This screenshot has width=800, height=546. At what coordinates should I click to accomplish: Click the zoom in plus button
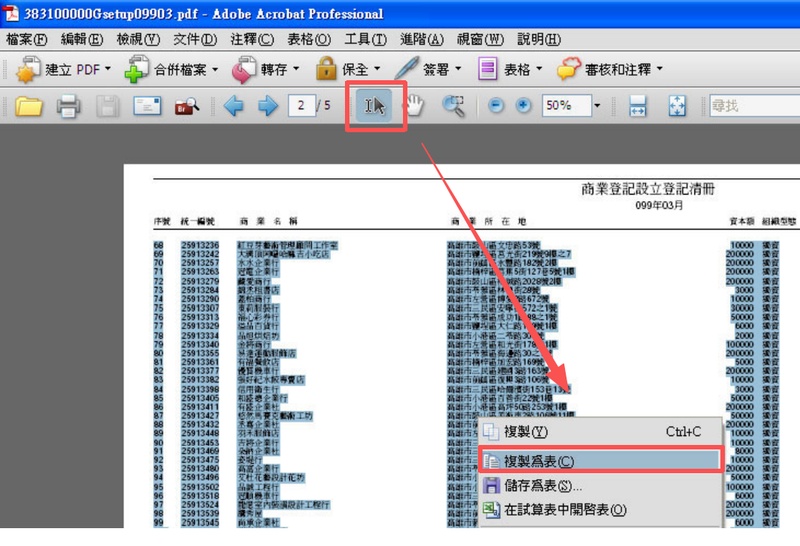click(x=523, y=106)
